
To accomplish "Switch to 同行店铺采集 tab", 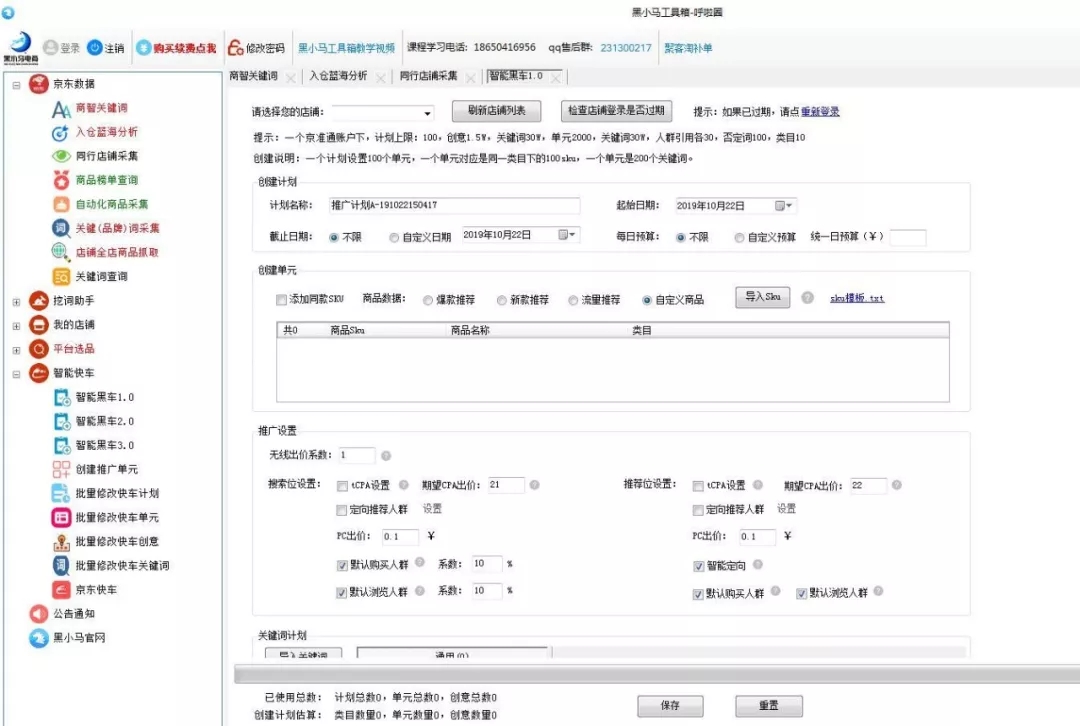I will pos(428,76).
